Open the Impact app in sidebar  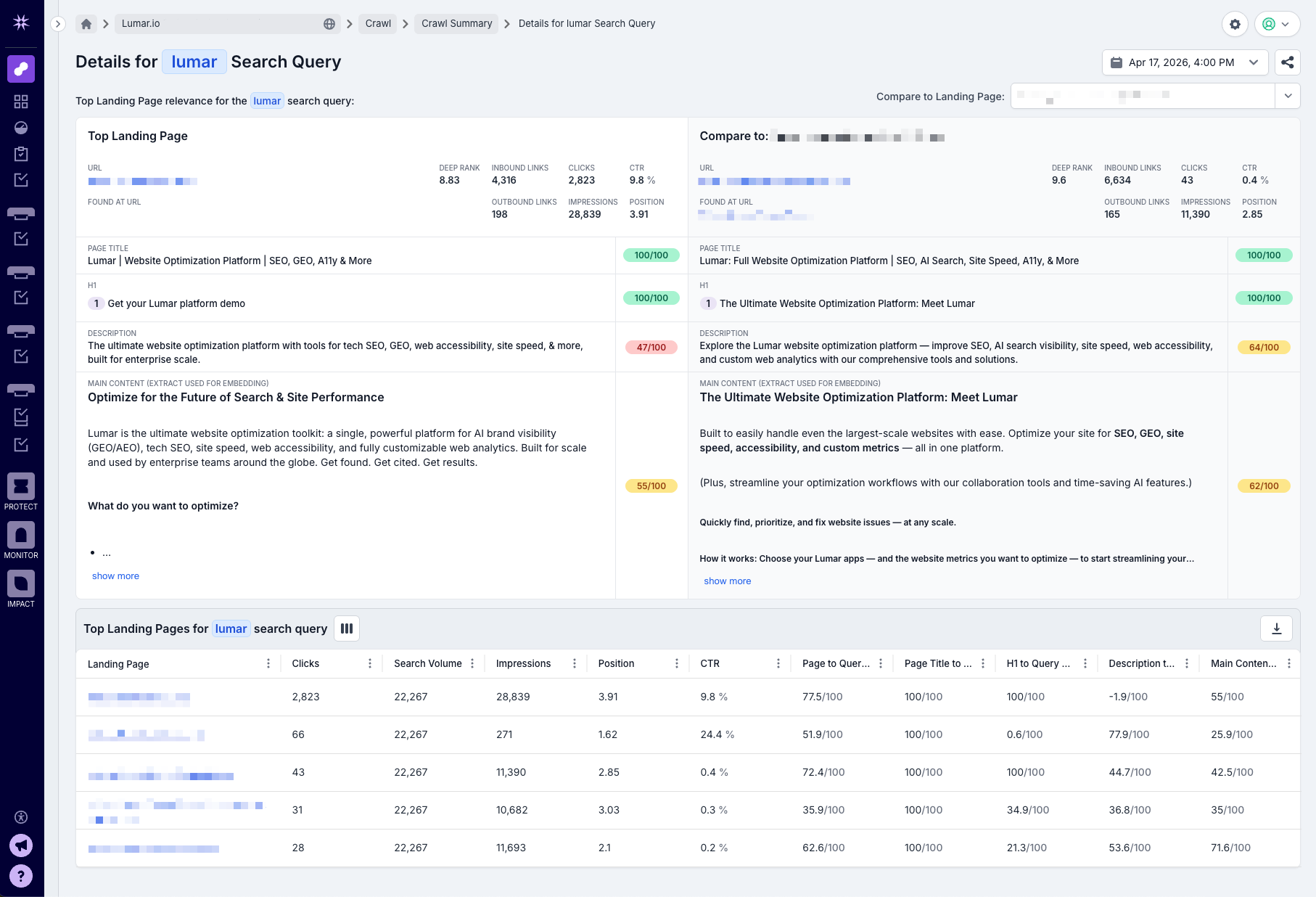point(21,589)
